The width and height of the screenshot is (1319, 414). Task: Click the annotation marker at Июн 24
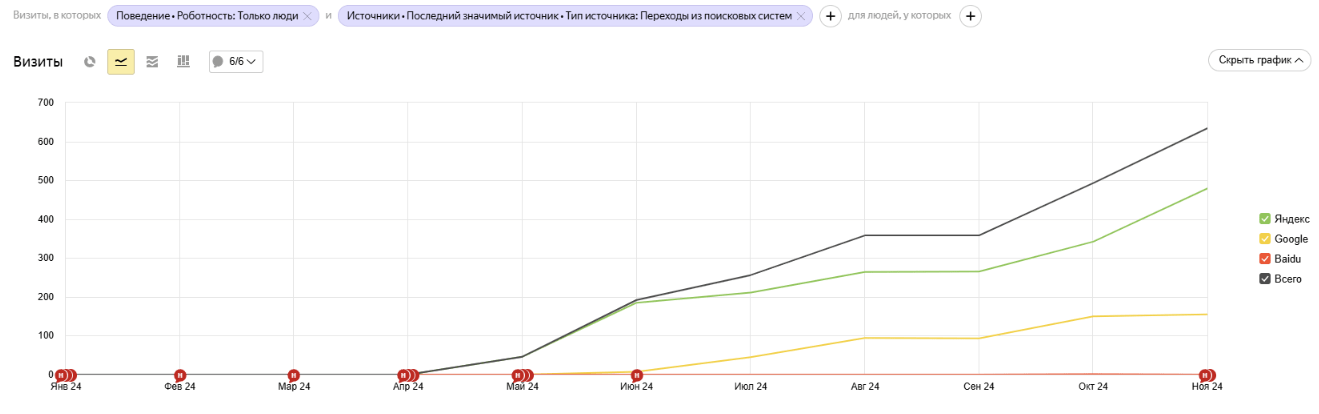pos(636,375)
